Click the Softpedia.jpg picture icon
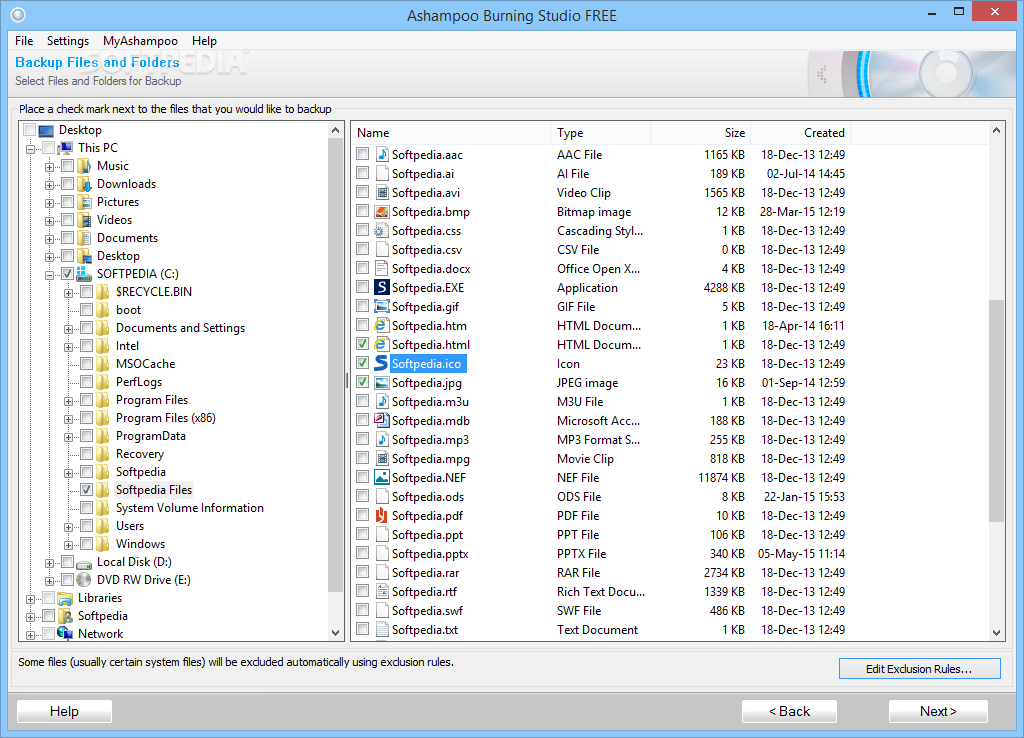Image resolution: width=1024 pixels, height=738 pixels. pyautogui.click(x=382, y=383)
